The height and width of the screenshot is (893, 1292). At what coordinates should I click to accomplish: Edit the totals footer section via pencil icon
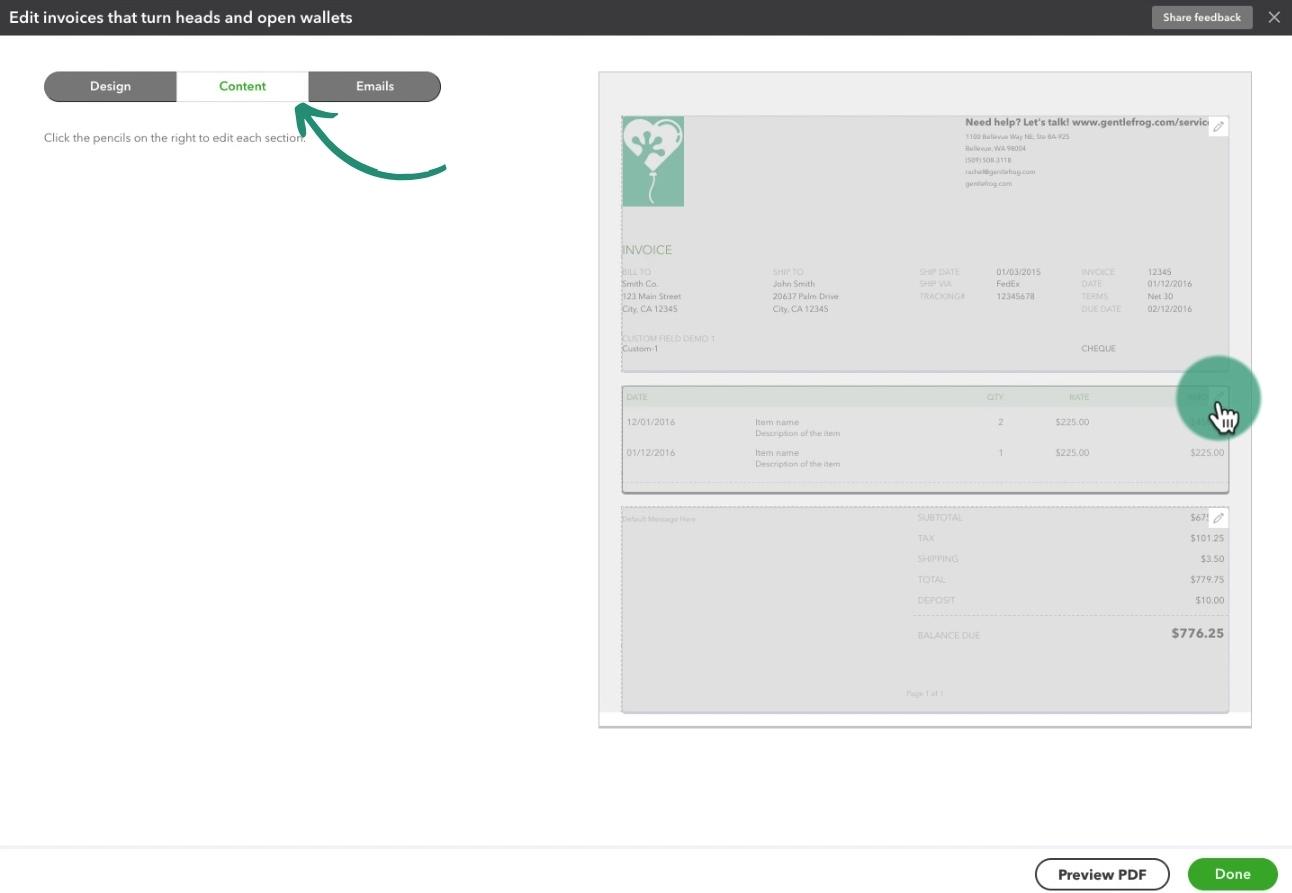tap(1218, 518)
